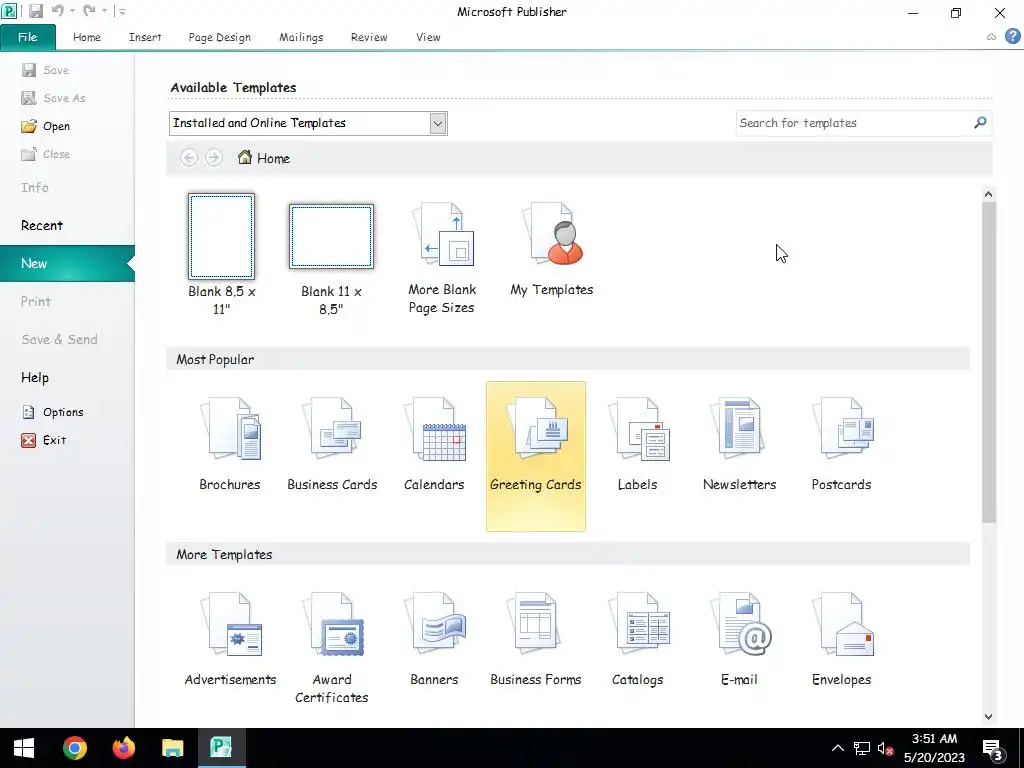Screen dimensions: 1024x768
Task: Launch Firefox from the taskbar
Action: [x=123, y=748]
